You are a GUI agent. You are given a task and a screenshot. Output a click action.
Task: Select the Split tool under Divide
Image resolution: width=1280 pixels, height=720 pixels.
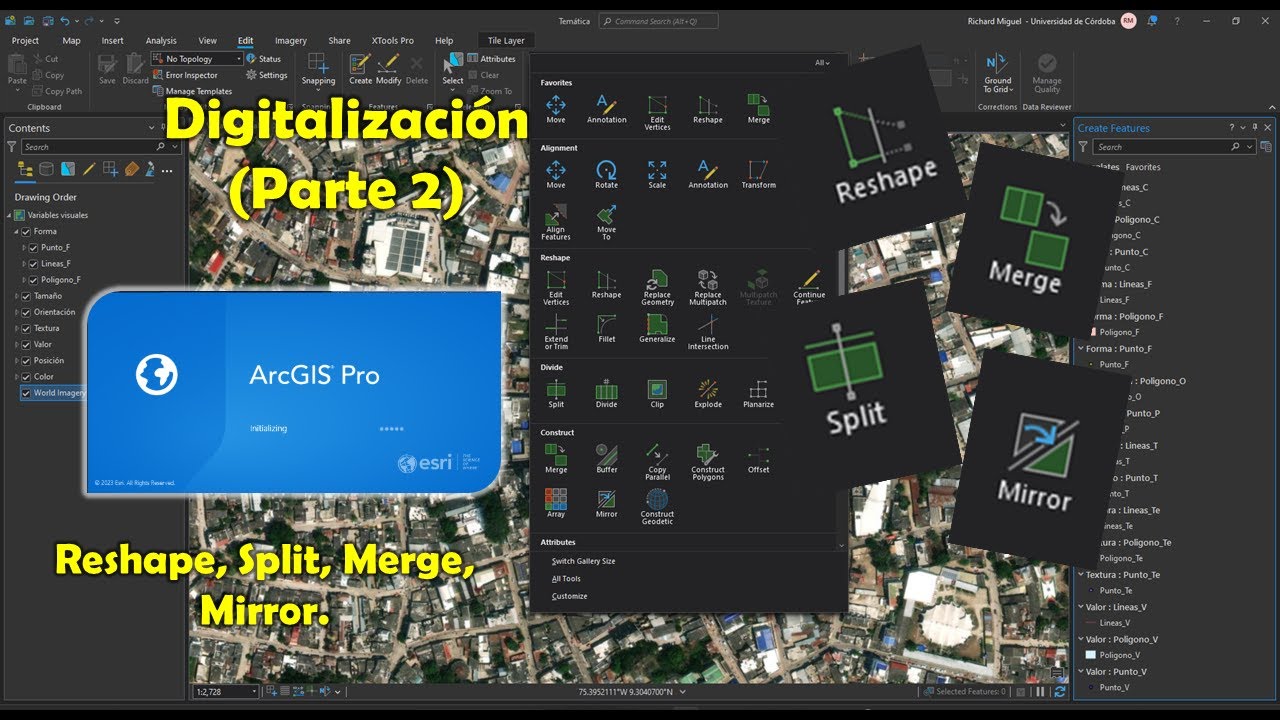click(x=556, y=393)
